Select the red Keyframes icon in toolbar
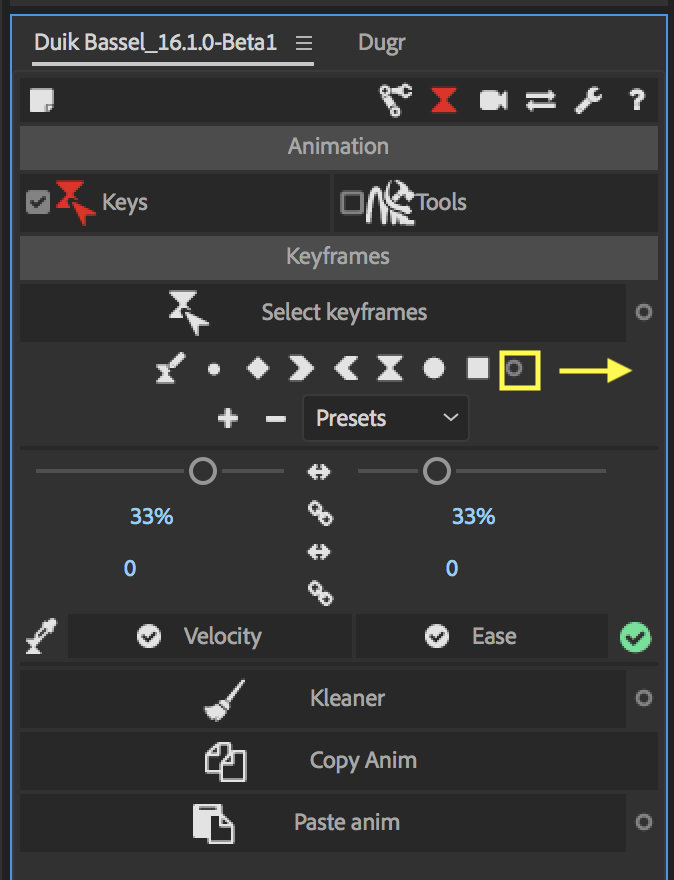 pos(443,99)
